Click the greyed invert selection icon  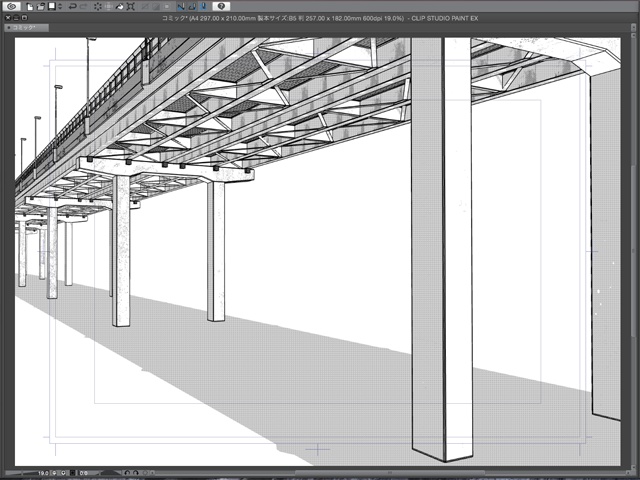[156, 7]
